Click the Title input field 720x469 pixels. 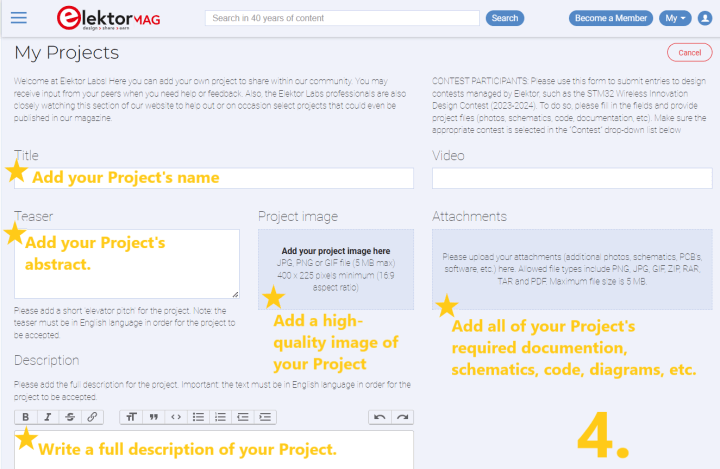(214, 178)
